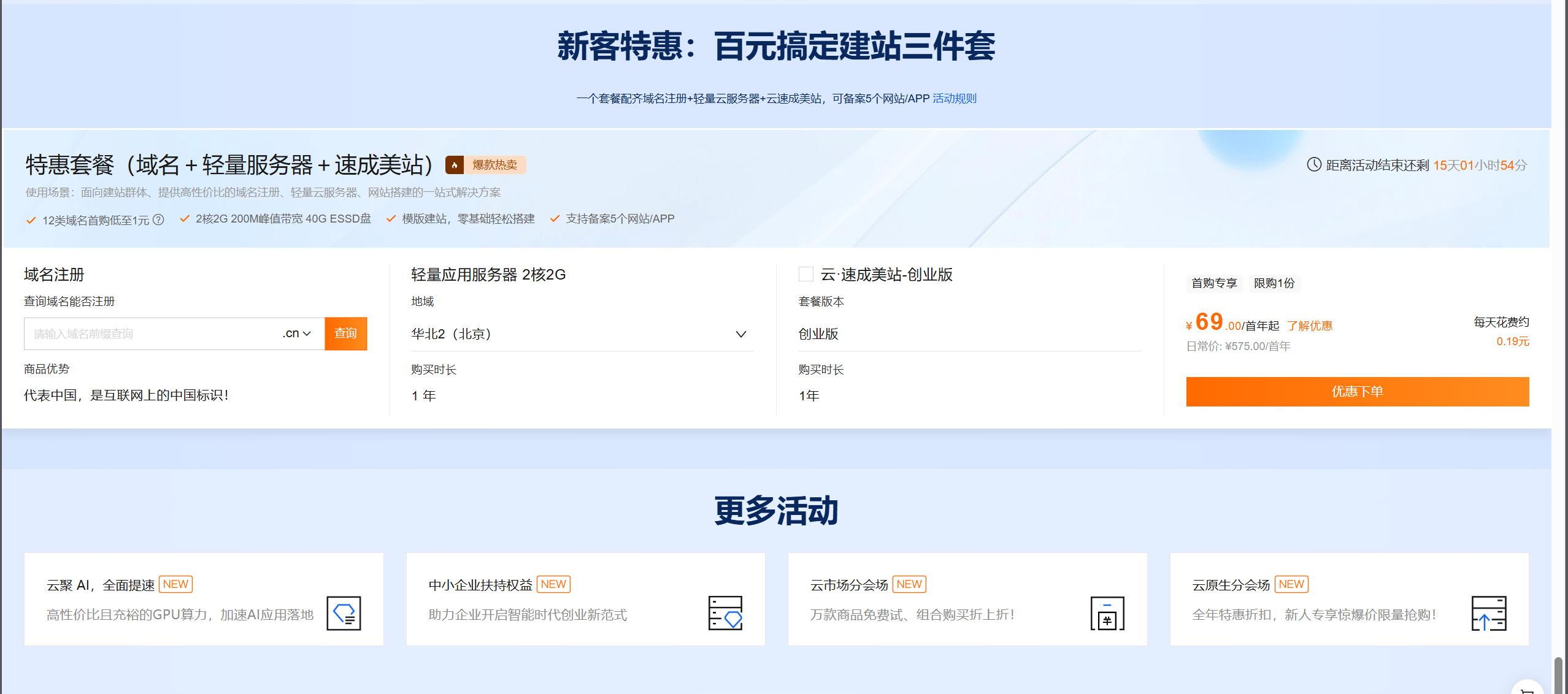
Task: Open the help tooltip beside 12类域名首购低至1元
Action: (x=159, y=219)
